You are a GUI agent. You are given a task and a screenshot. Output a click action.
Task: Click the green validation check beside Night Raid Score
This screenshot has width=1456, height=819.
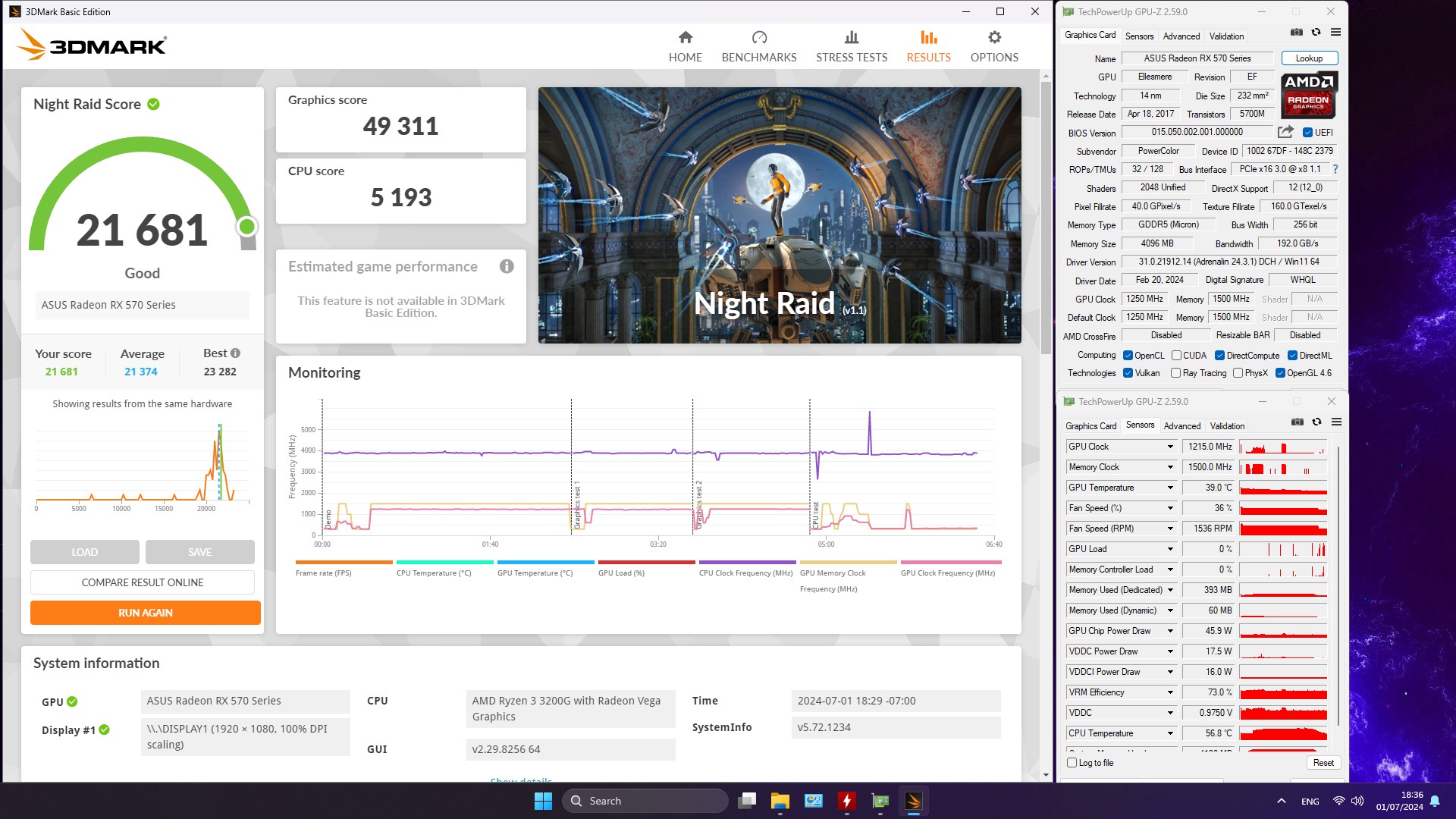153,104
